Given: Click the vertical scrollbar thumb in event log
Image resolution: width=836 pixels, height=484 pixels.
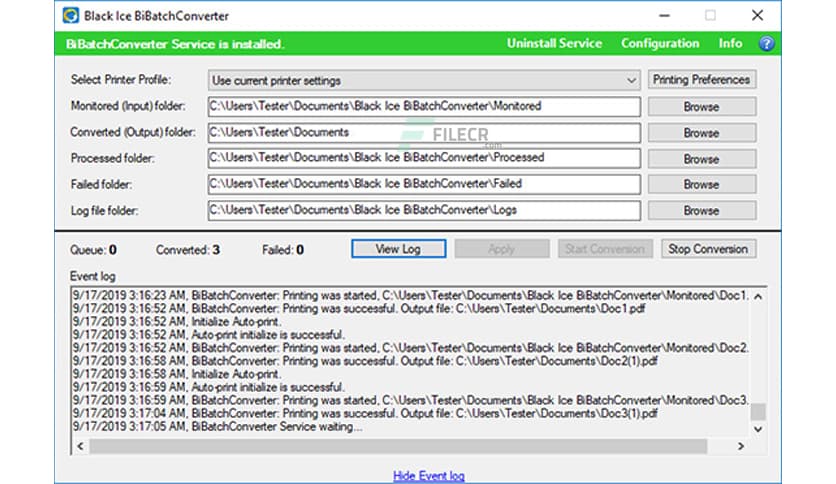Looking at the screenshot, I should pos(758,412).
